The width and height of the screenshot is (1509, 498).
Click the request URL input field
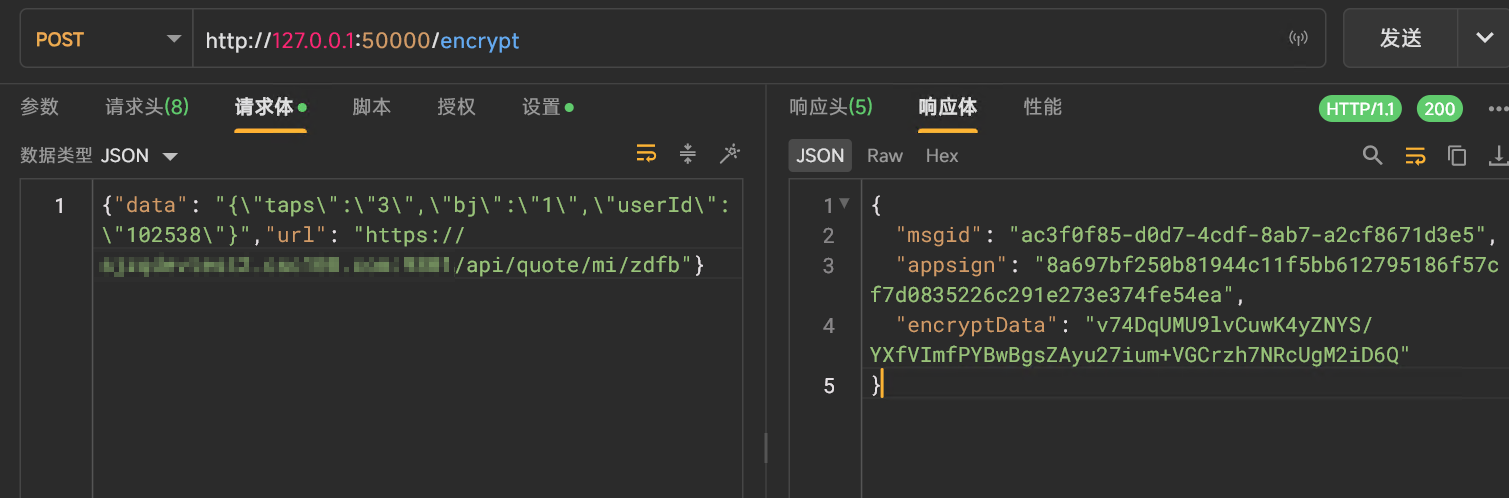point(740,40)
